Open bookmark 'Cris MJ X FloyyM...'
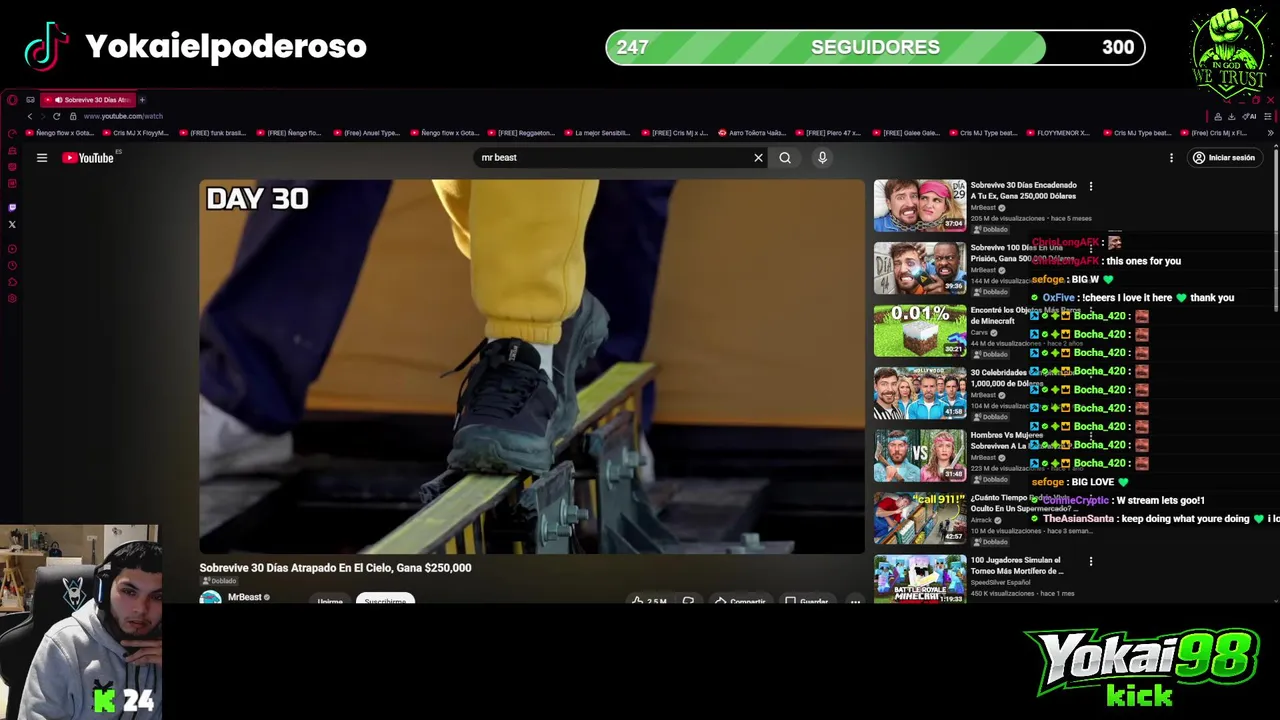Image resolution: width=1280 pixels, height=720 pixels. [135, 133]
